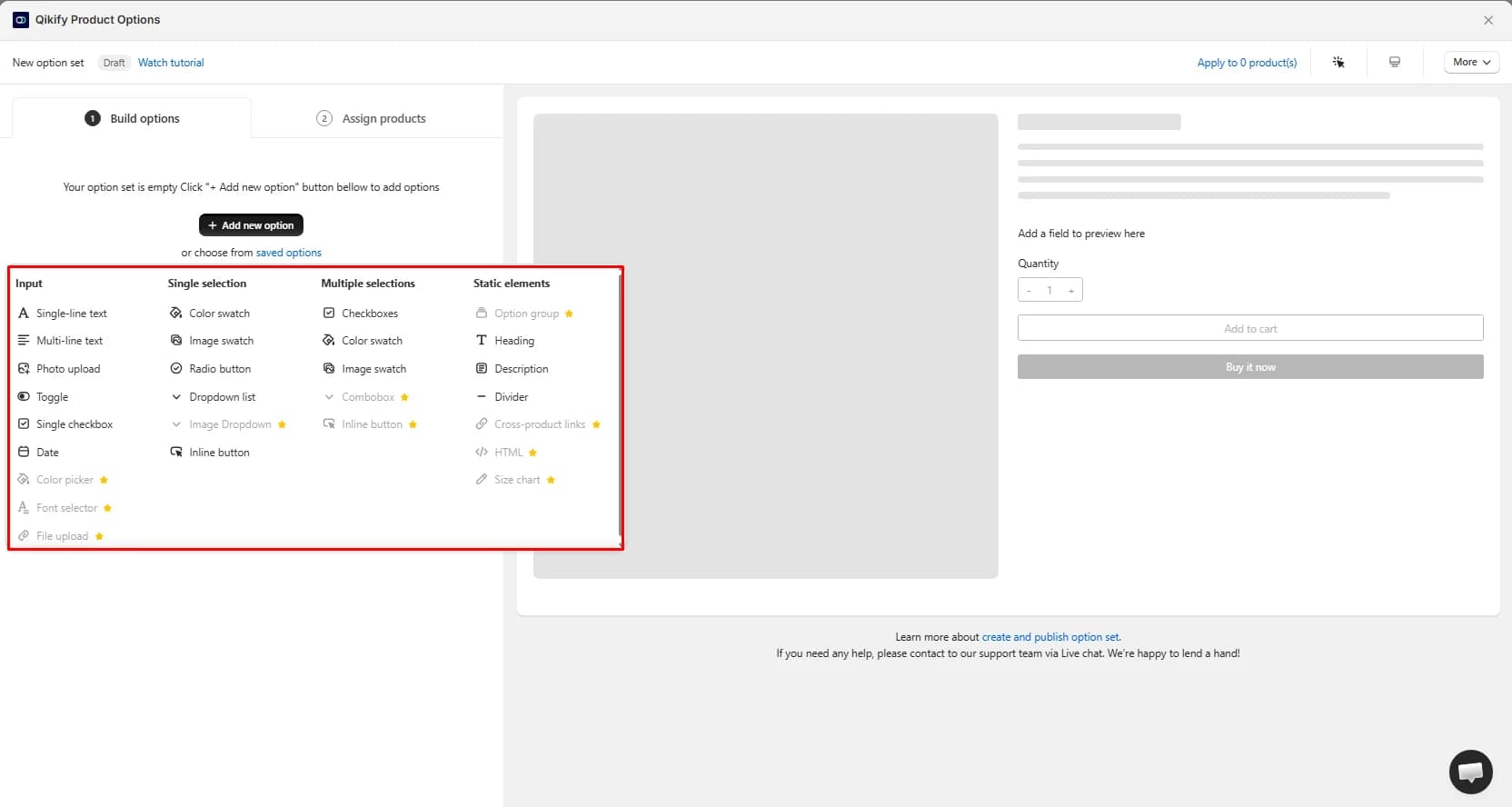
Task: Select Inline button under Single selection
Action: pyautogui.click(x=210, y=453)
